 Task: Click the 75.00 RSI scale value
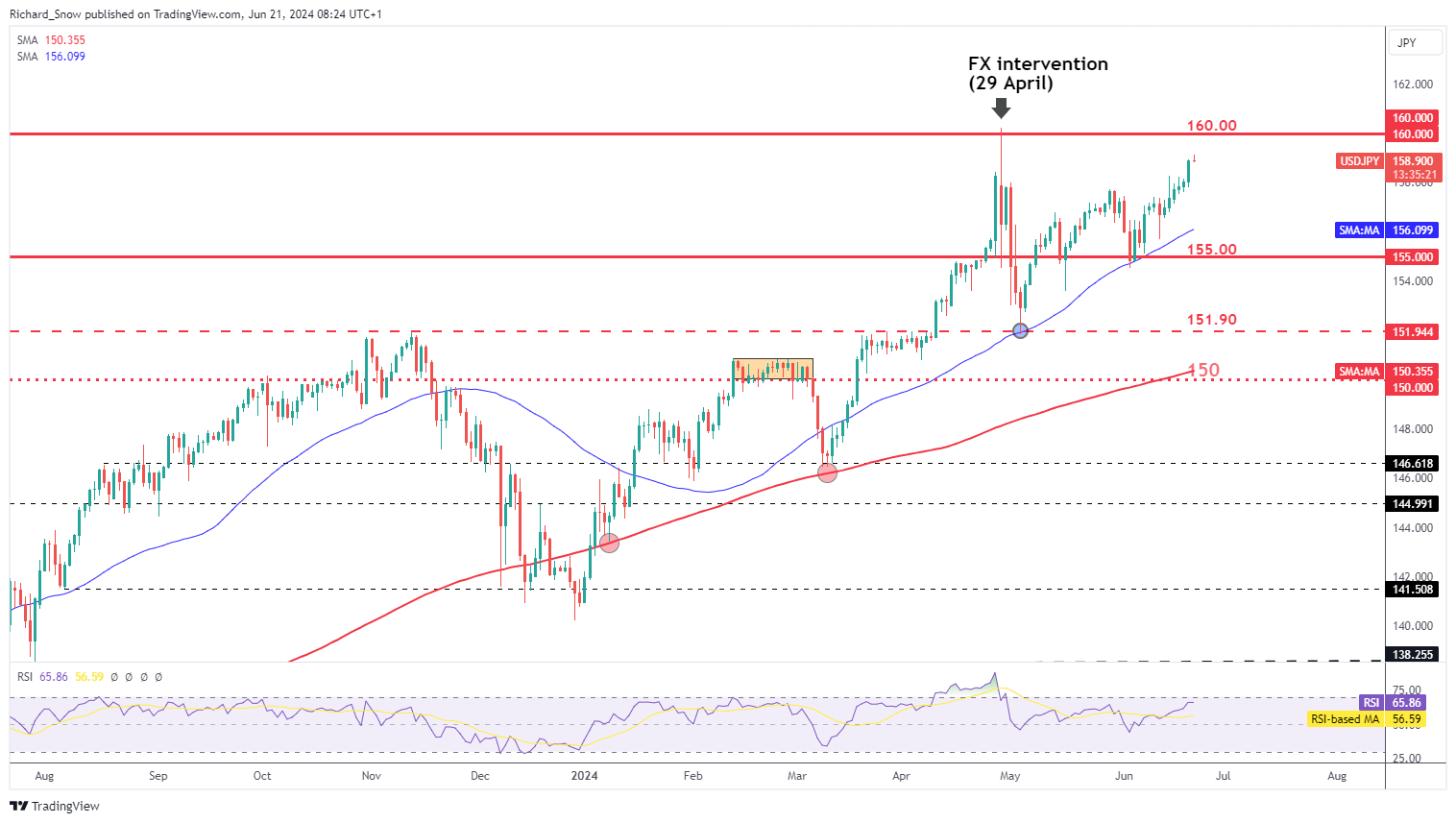point(1407,690)
